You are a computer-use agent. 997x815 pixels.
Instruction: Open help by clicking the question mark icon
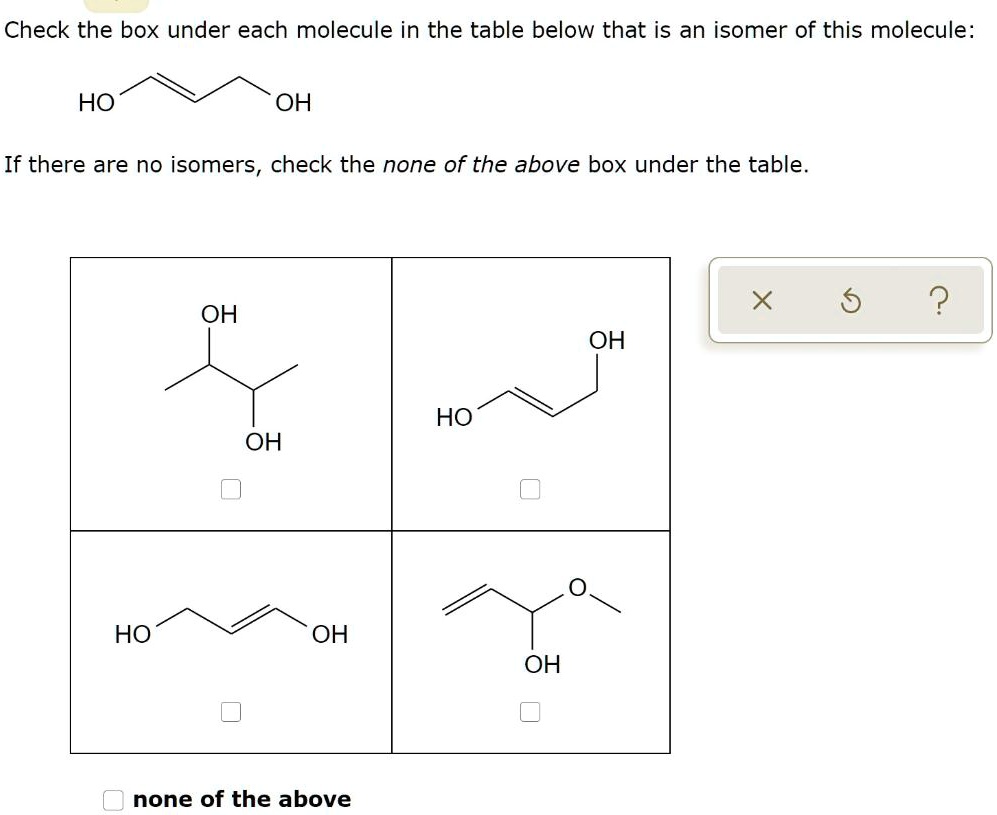point(938,300)
